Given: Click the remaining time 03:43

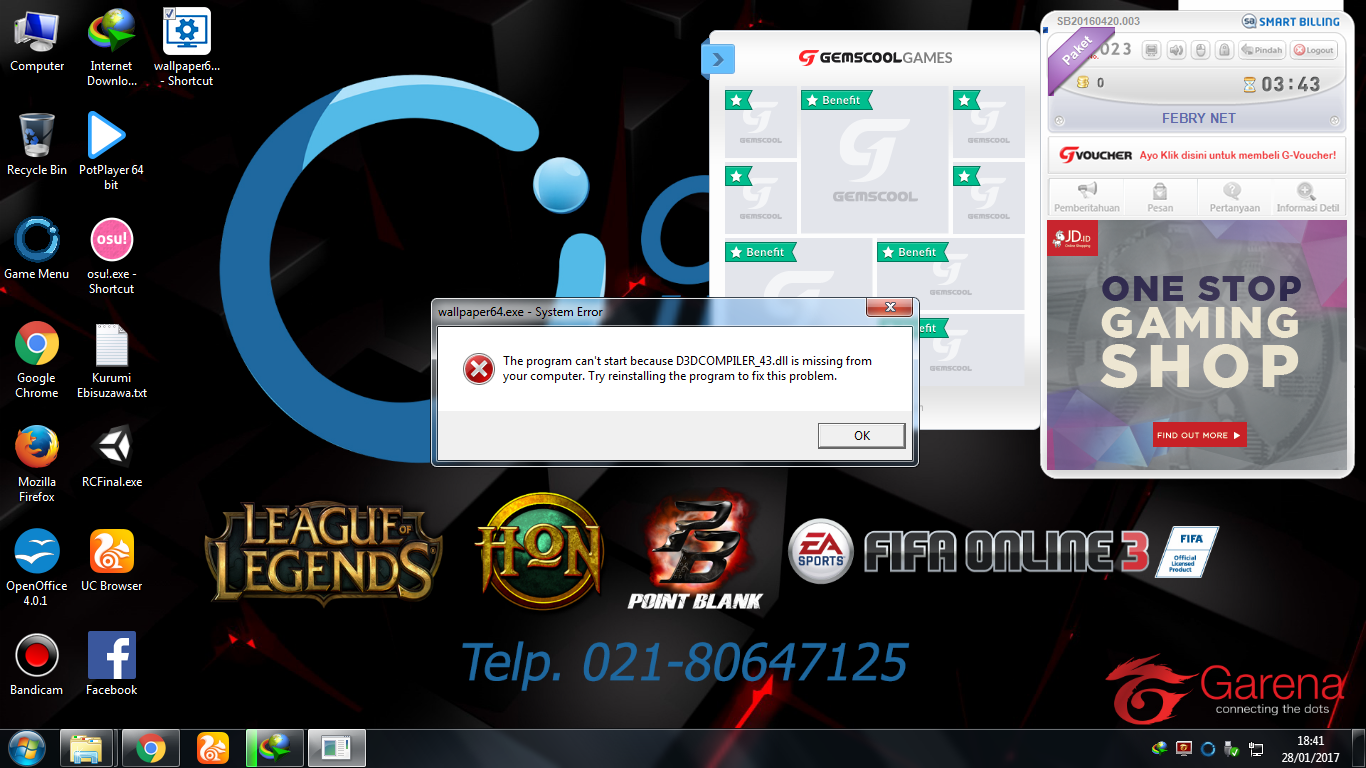Looking at the screenshot, I should (1291, 84).
